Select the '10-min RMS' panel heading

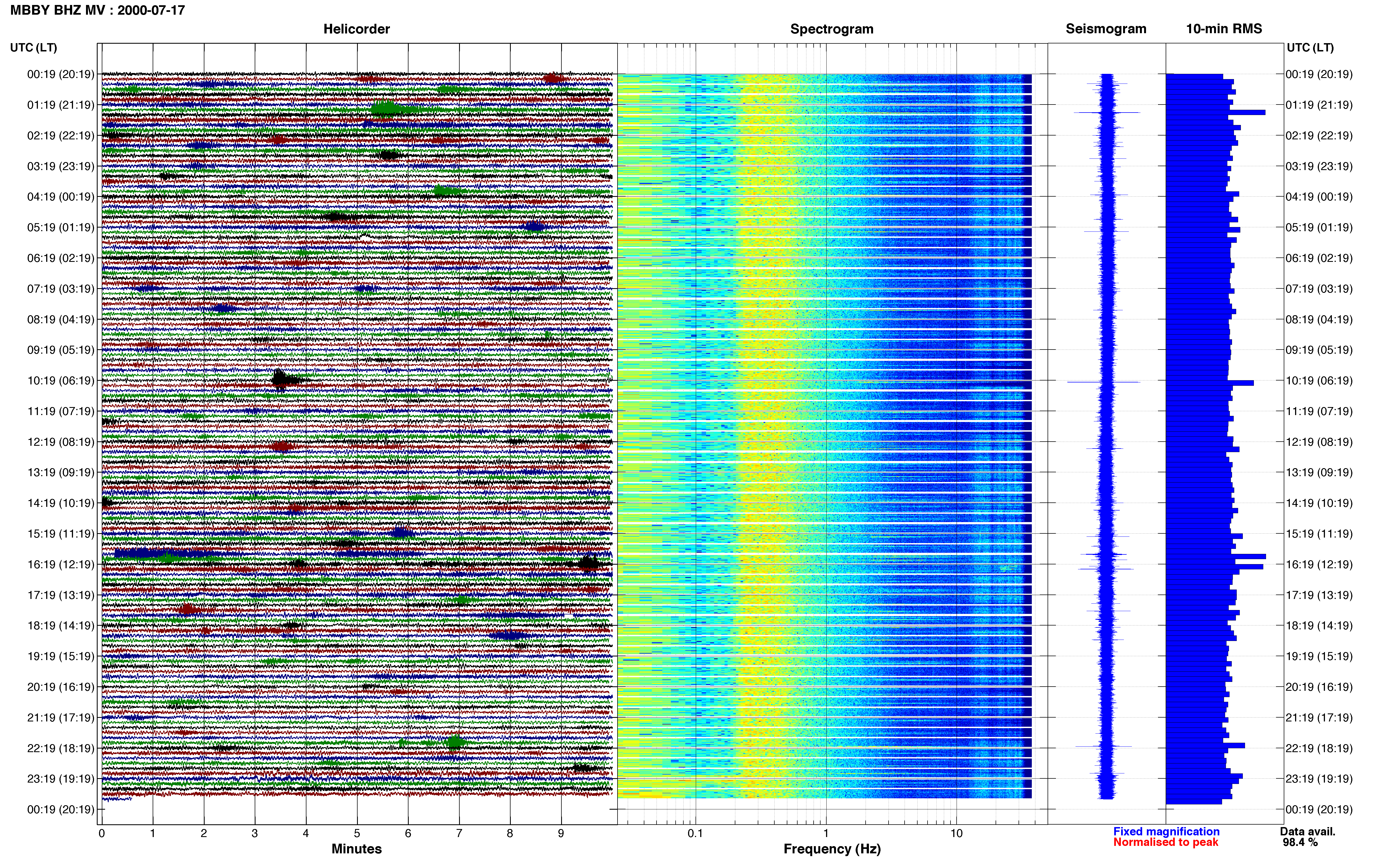pos(1224,29)
